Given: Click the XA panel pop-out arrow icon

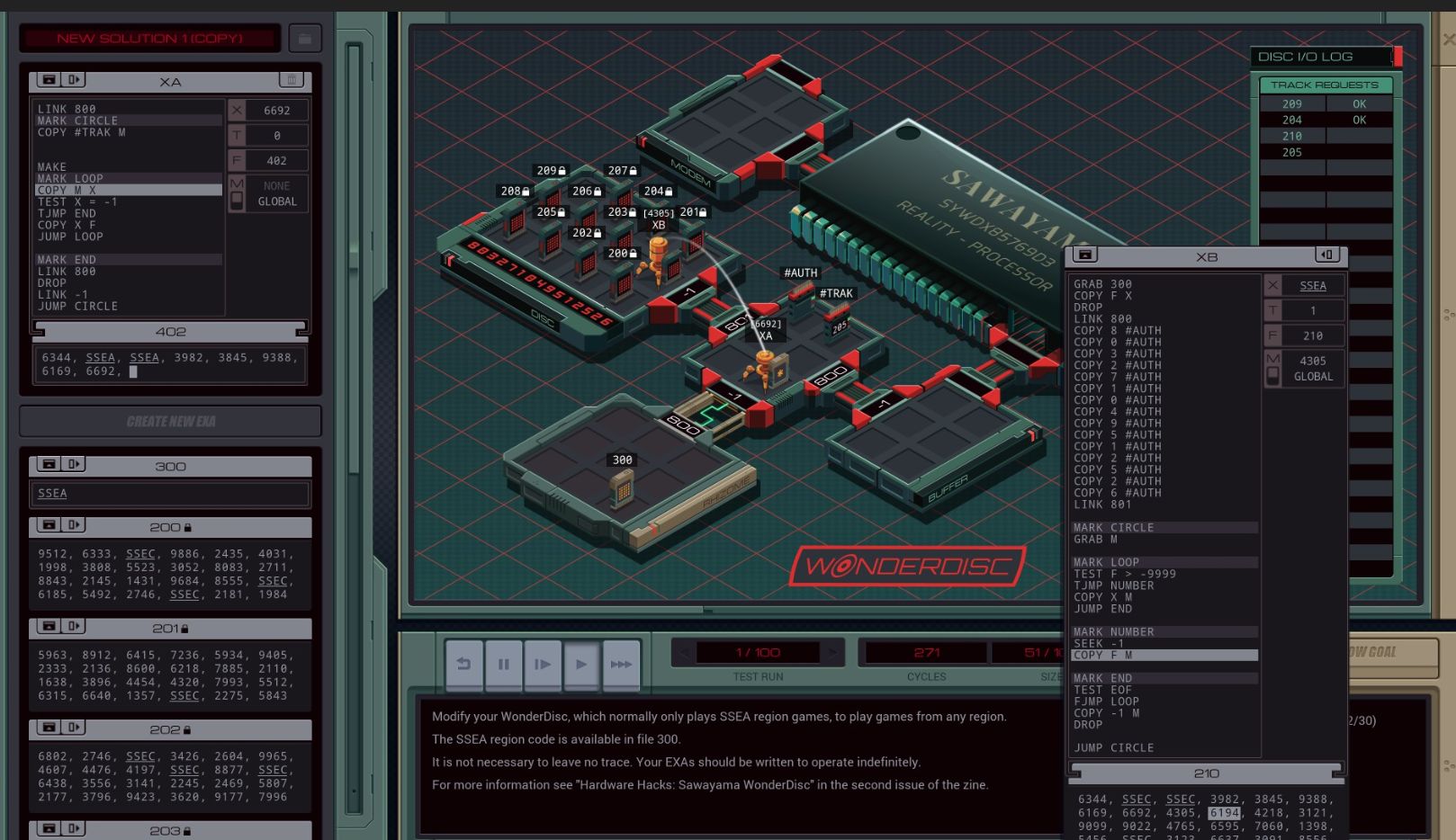Looking at the screenshot, I should [x=75, y=80].
